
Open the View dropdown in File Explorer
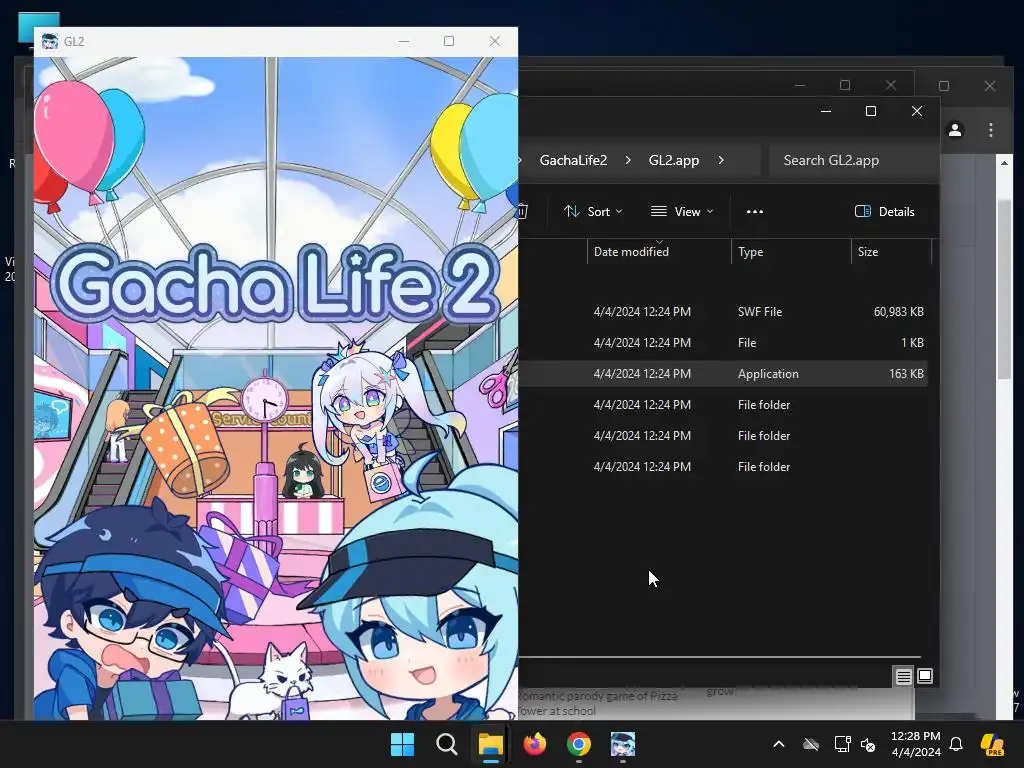[682, 212]
